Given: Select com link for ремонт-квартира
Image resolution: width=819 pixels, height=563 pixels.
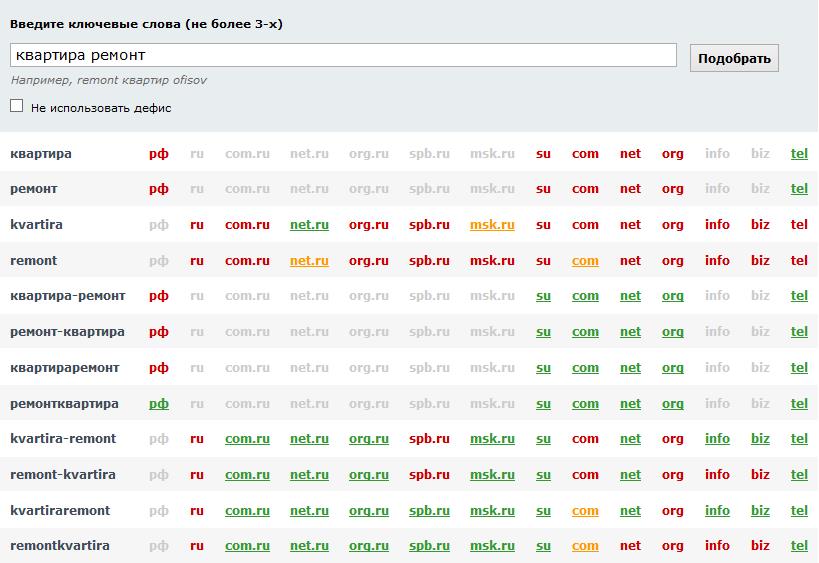Looking at the screenshot, I should [585, 332].
